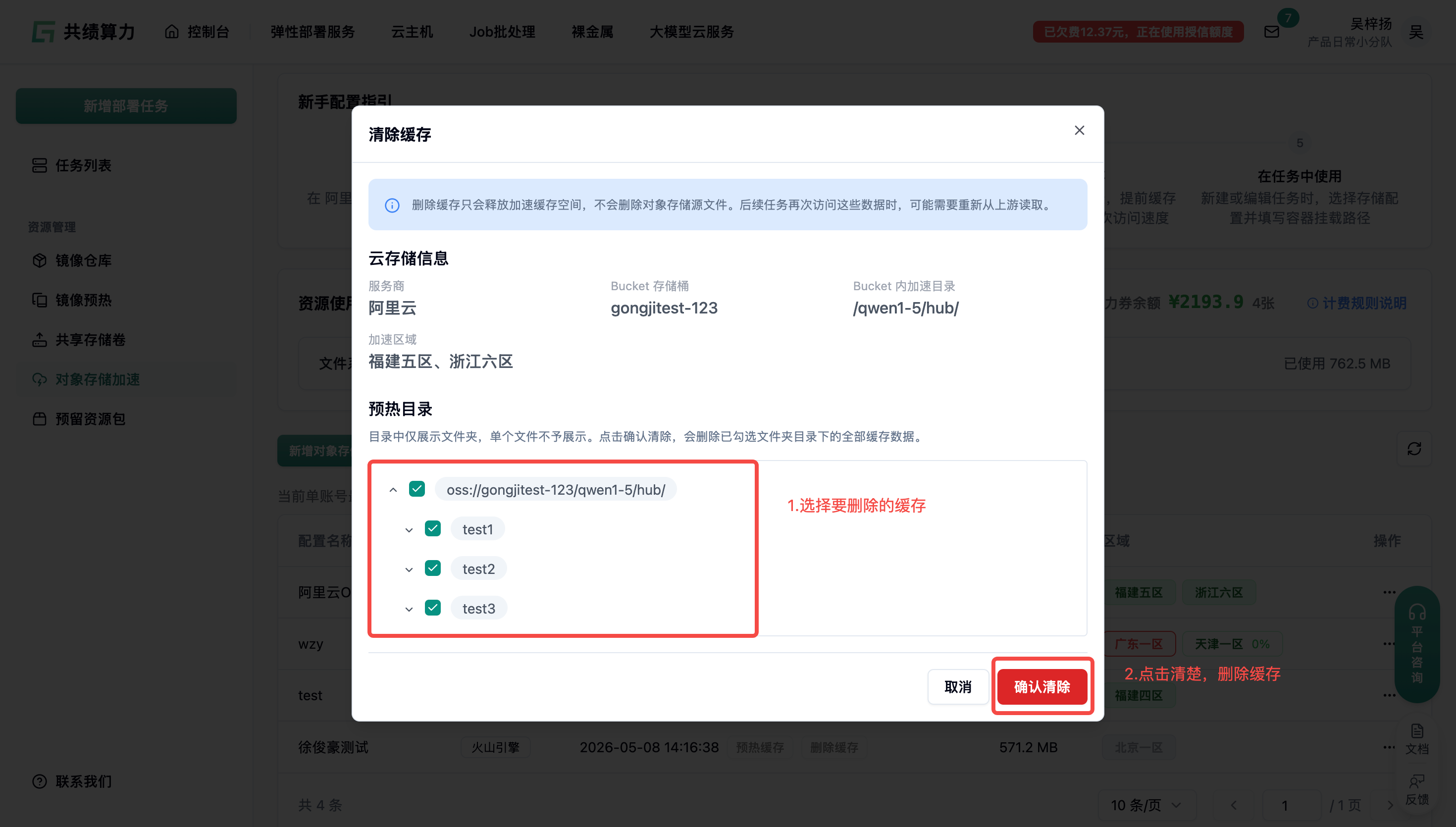Open 联系我们 link
The height and width of the screenshot is (827, 1456).
click(x=83, y=781)
